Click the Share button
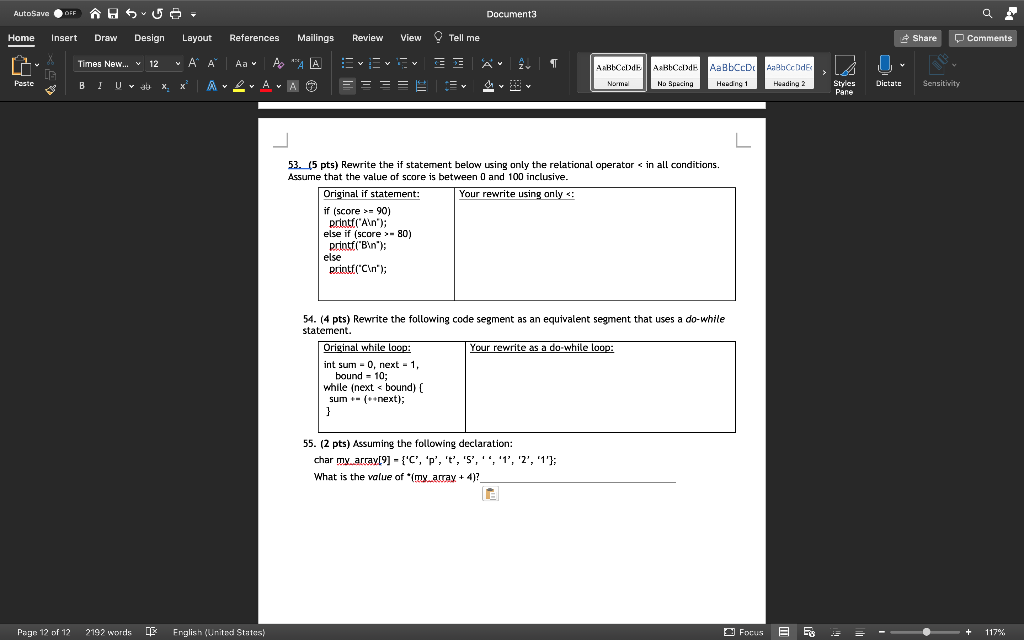This screenshot has width=1024, height=640. point(918,38)
